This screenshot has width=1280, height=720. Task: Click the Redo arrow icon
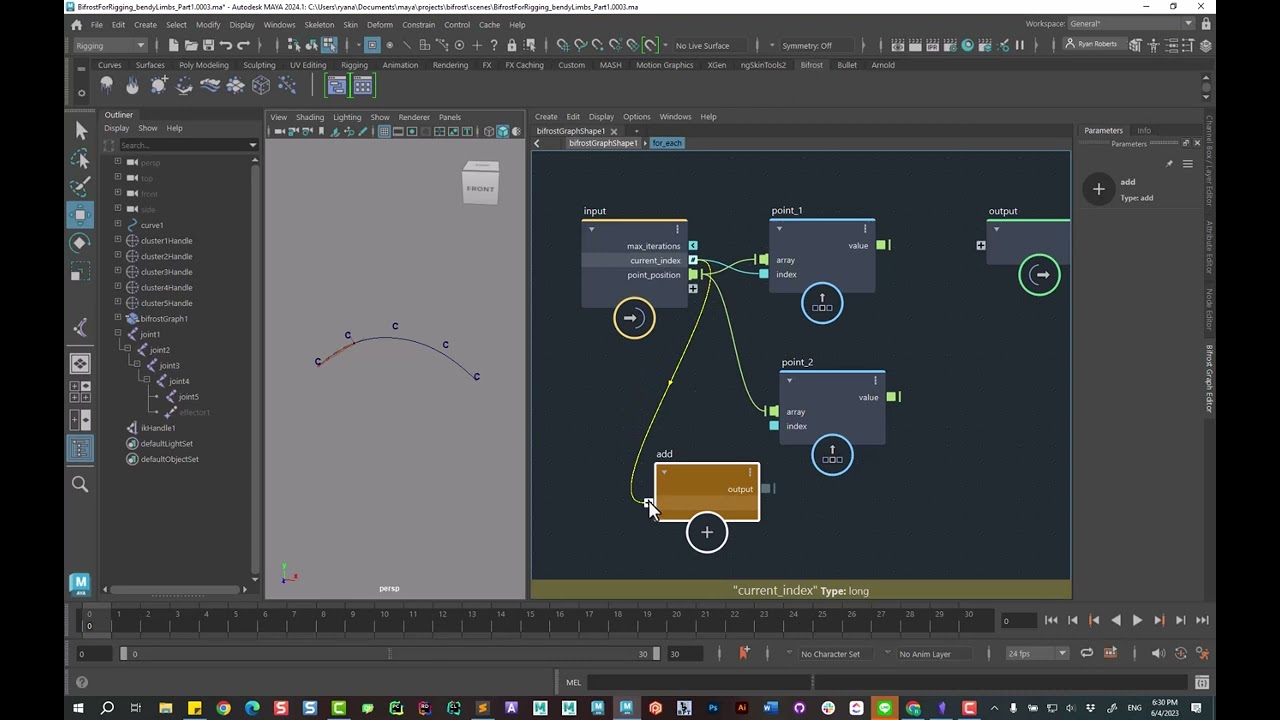point(244,45)
